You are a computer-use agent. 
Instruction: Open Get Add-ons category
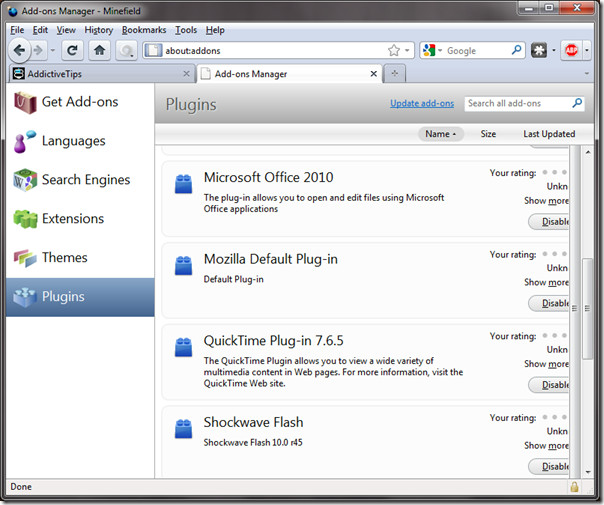tap(80, 102)
